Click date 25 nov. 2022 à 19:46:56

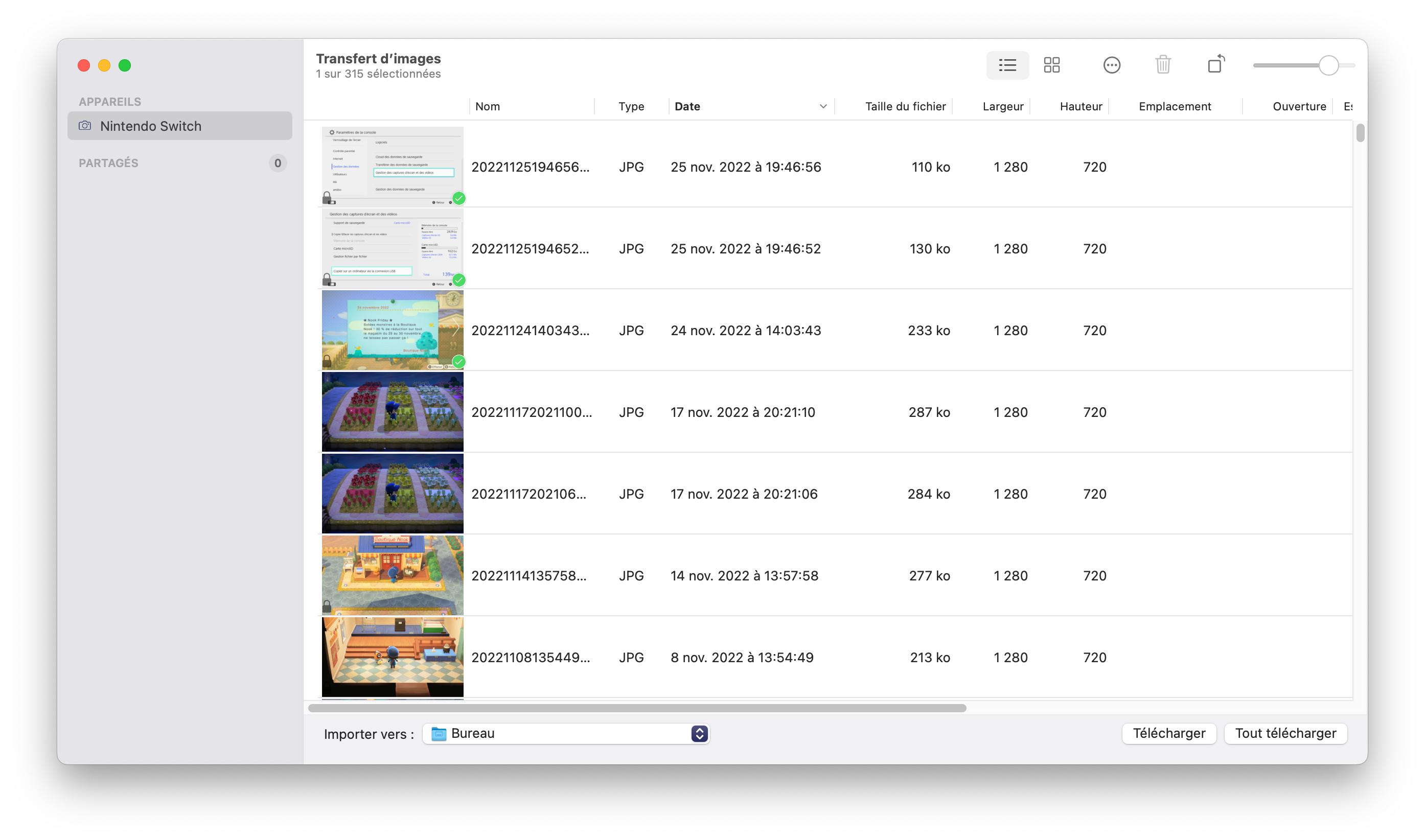point(746,167)
